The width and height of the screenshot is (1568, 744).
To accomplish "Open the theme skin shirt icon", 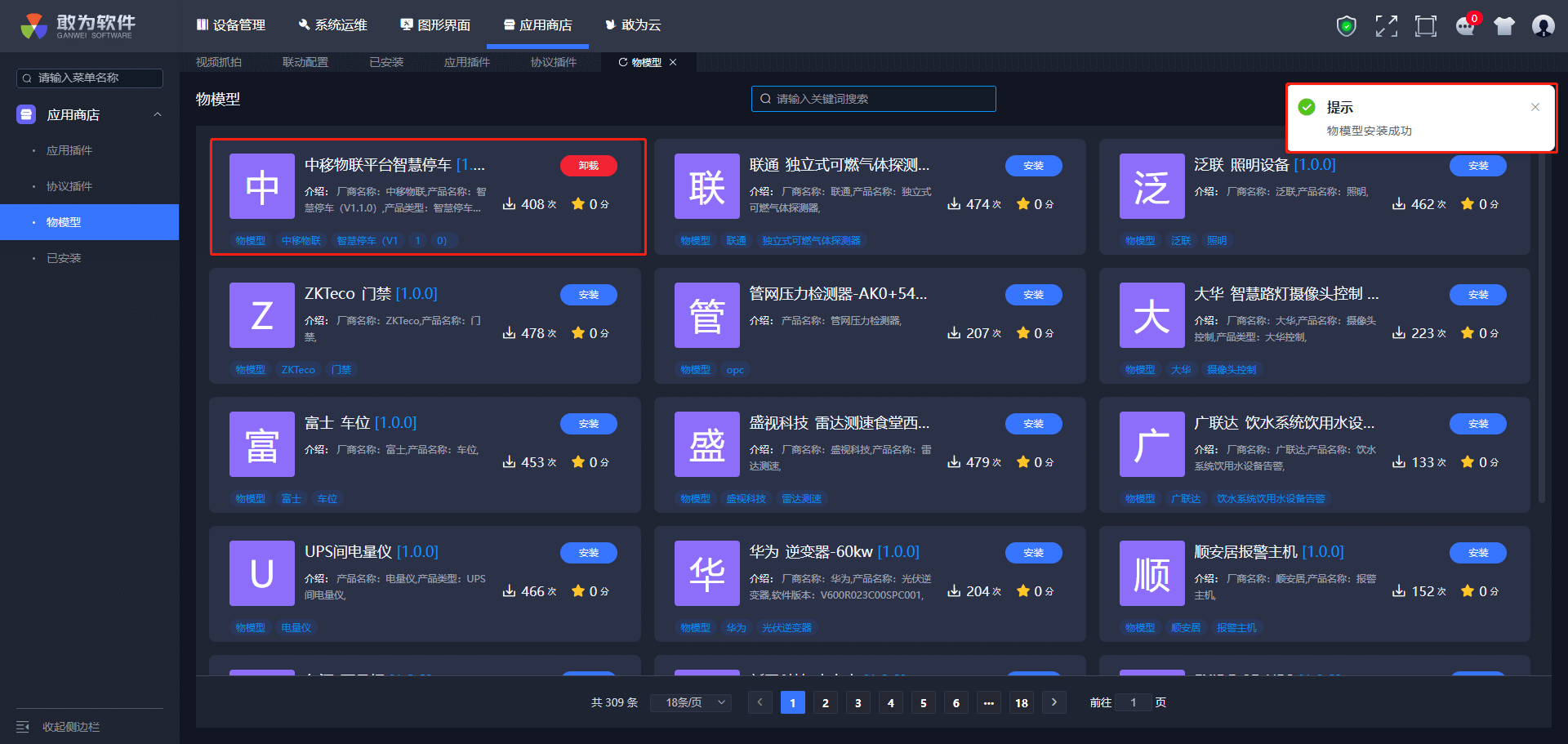I will click(x=1503, y=26).
